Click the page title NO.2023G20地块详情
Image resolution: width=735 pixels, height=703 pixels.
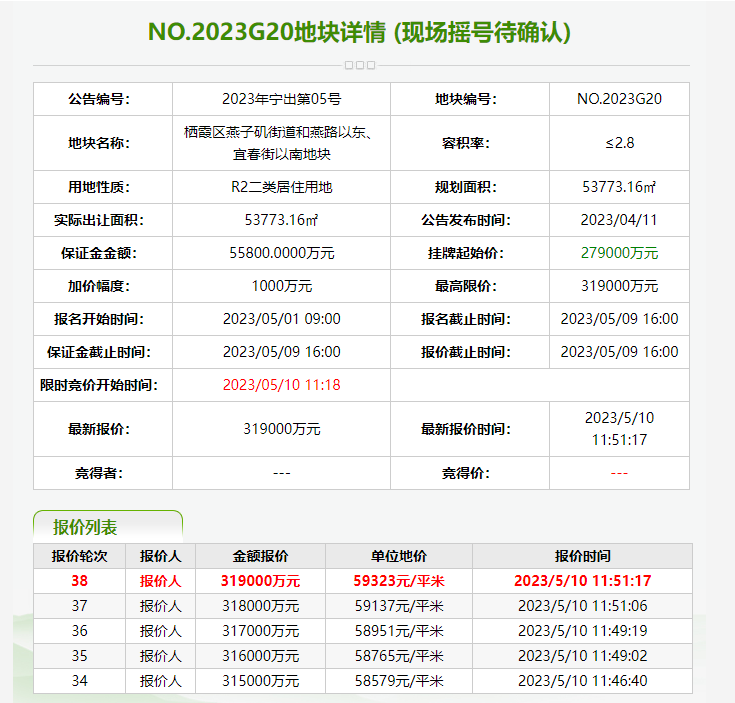tap(360, 31)
